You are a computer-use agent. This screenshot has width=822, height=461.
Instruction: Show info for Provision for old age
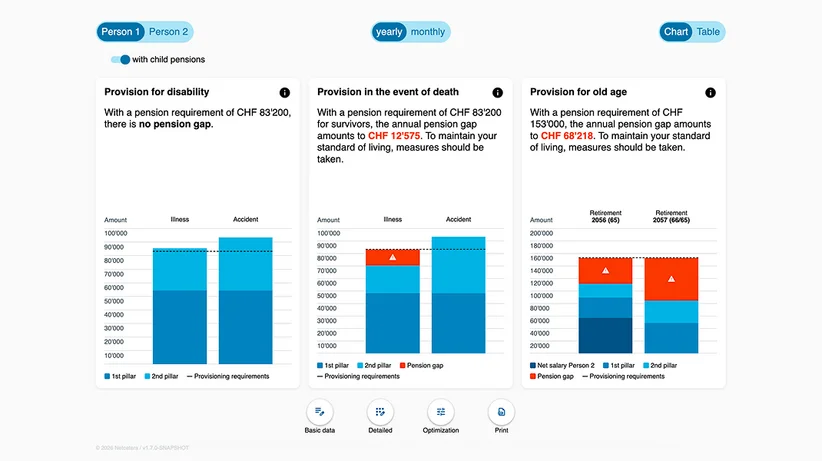point(710,93)
